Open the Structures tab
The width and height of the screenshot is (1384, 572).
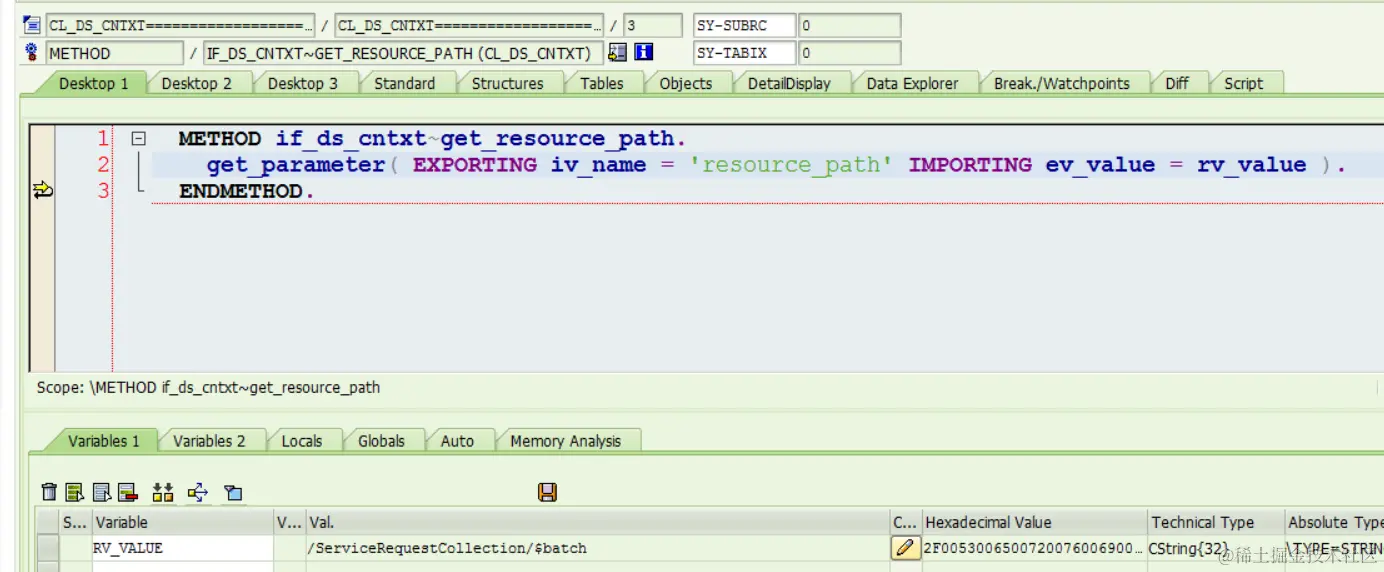[507, 83]
